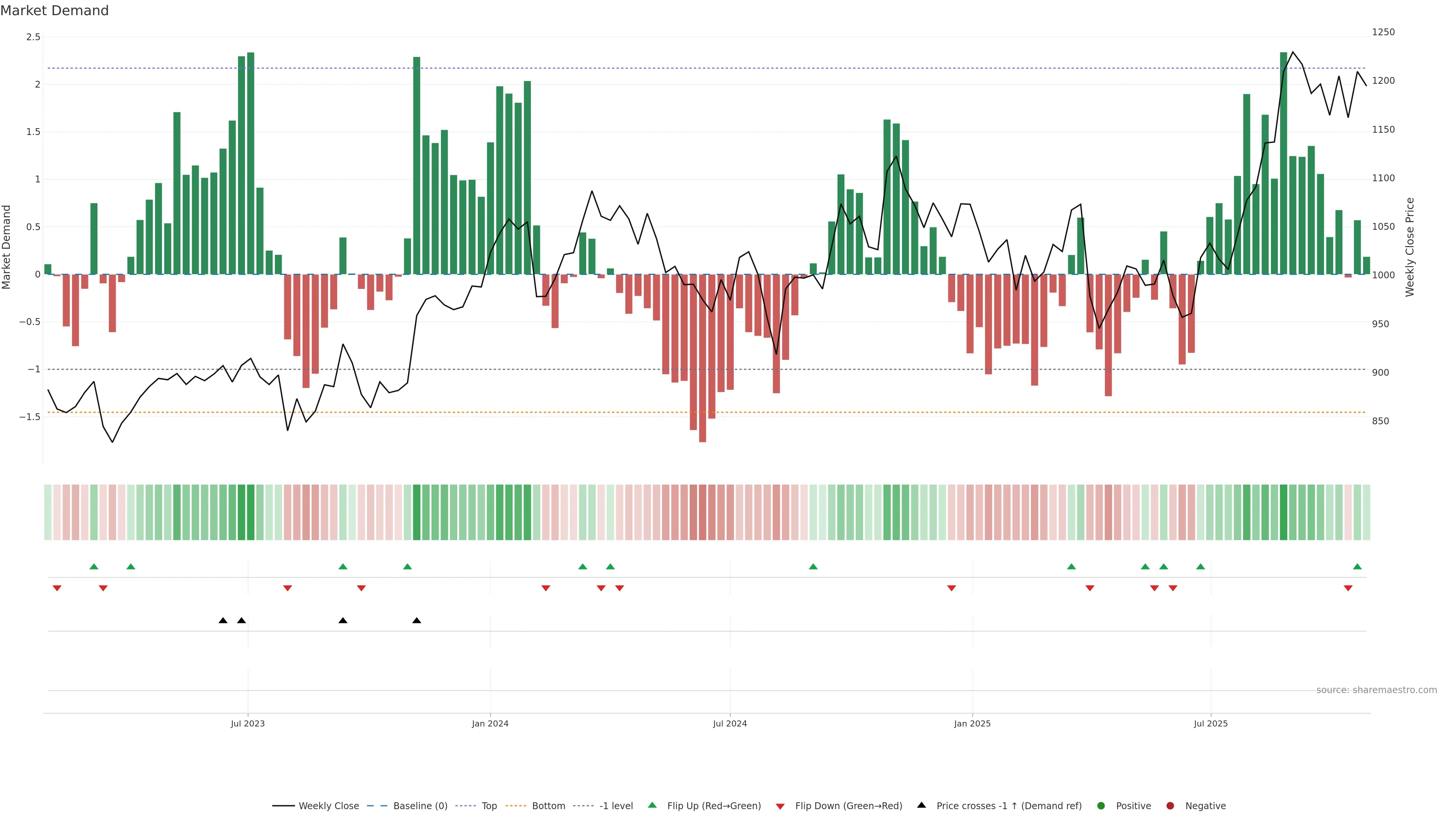The width and height of the screenshot is (1456, 819).
Task: Click the lowest red demand bar
Action: pos(702,395)
